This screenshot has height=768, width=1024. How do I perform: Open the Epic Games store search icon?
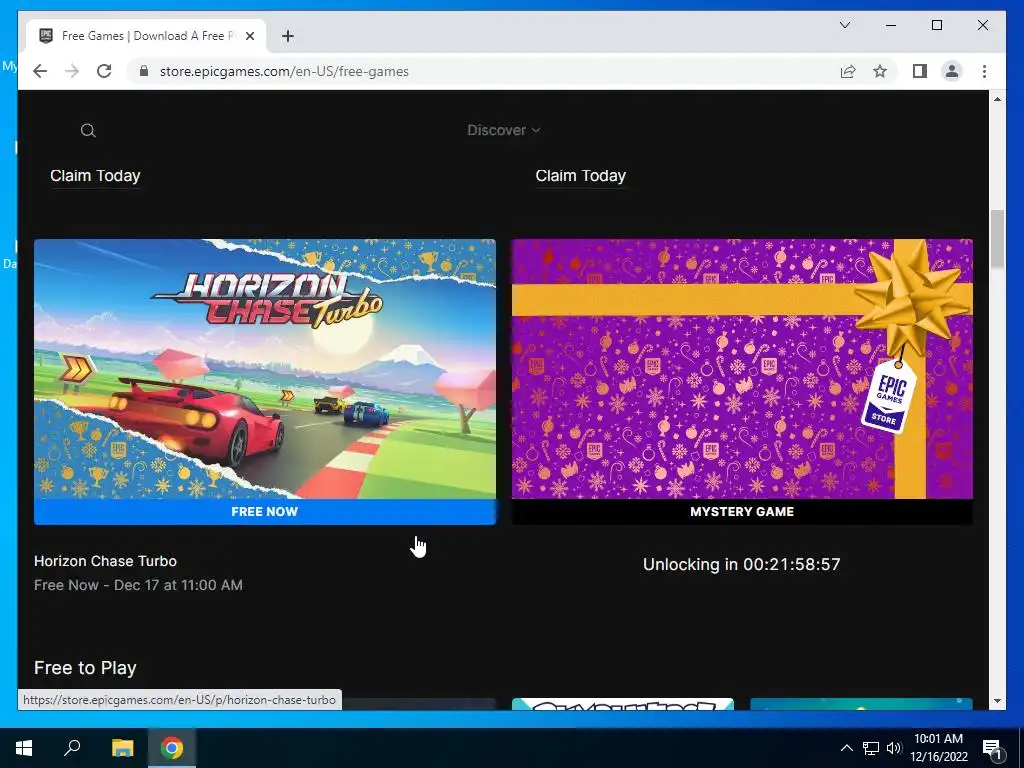pyautogui.click(x=88, y=131)
